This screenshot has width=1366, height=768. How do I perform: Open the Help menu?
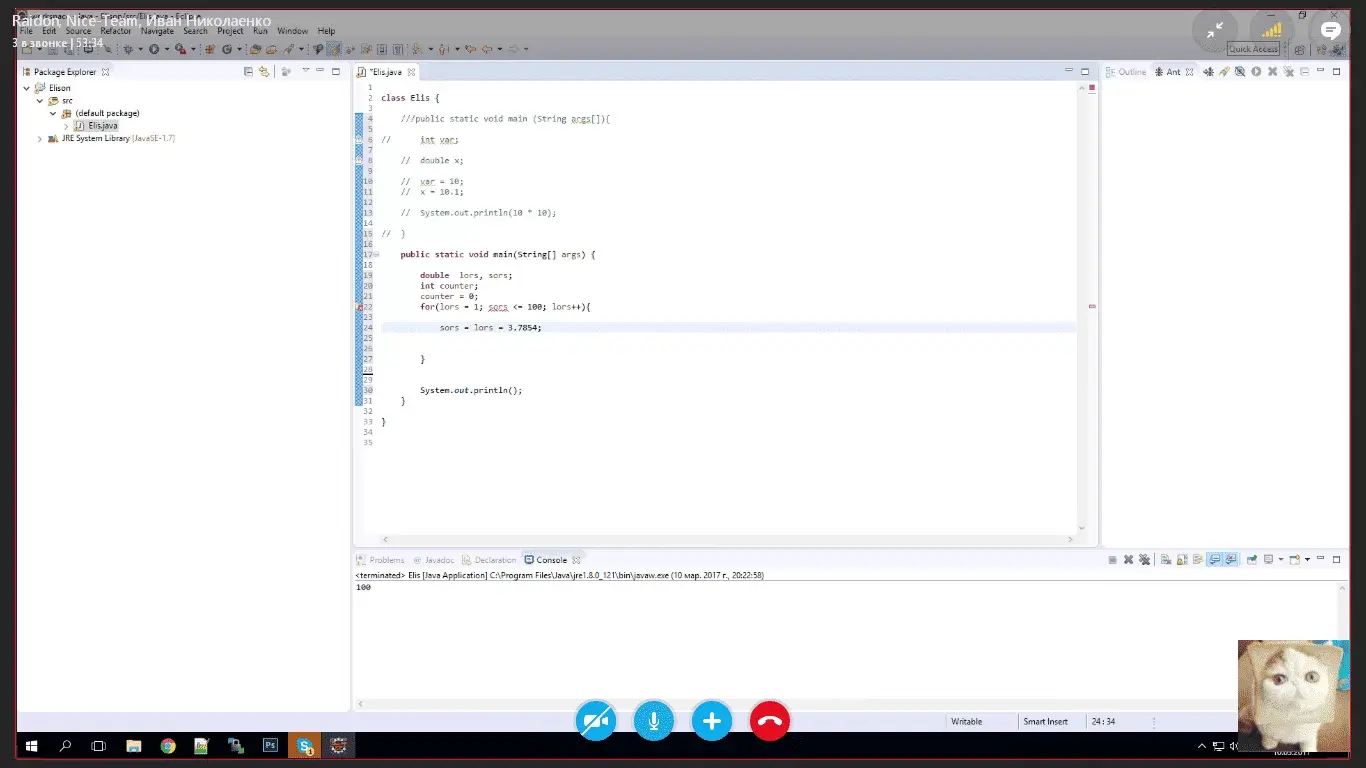coord(326,31)
